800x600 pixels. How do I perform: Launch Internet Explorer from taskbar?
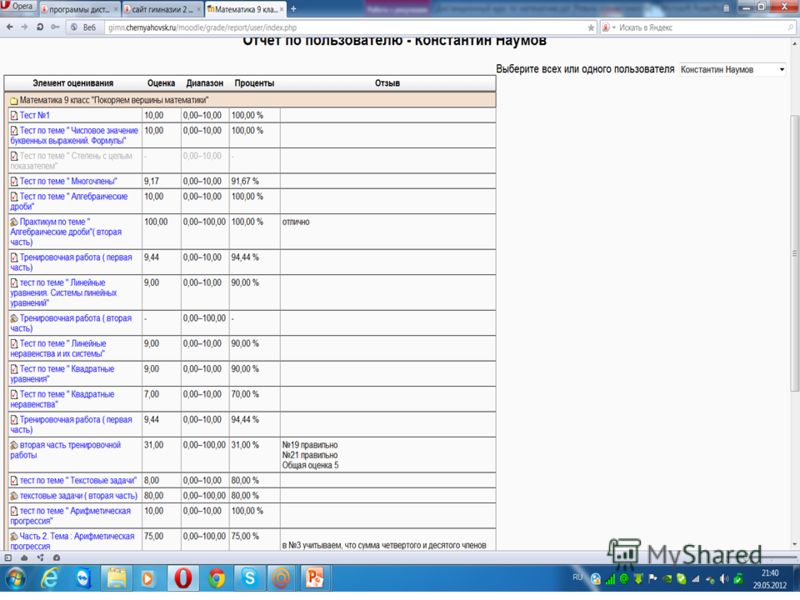click(49, 579)
